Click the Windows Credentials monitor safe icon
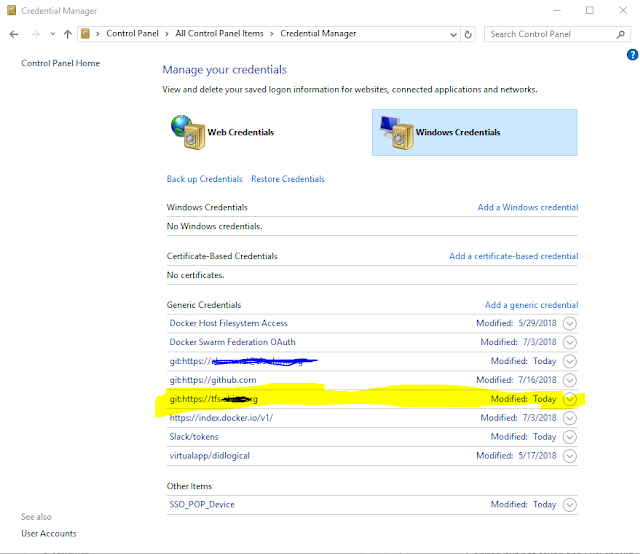The width and height of the screenshot is (640, 554). point(396,132)
